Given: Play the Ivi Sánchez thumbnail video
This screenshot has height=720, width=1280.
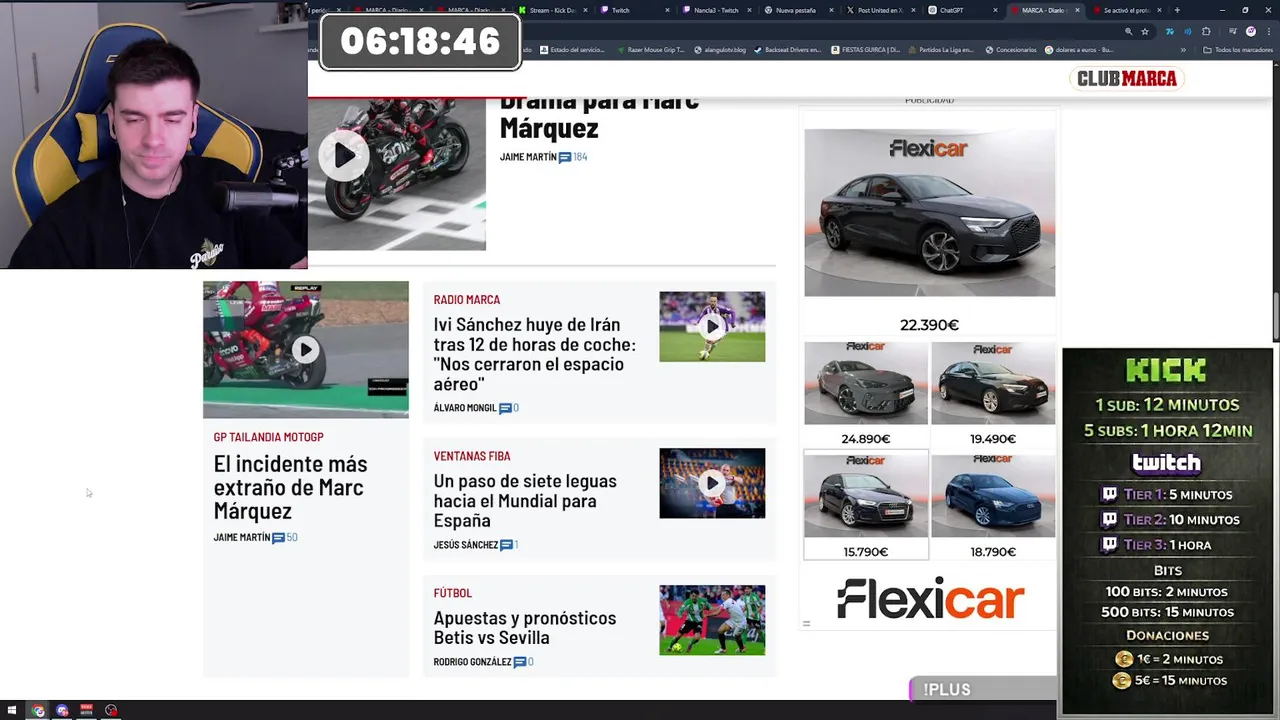Looking at the screenshot, I should pyautogui.click(x=712, y=326).
